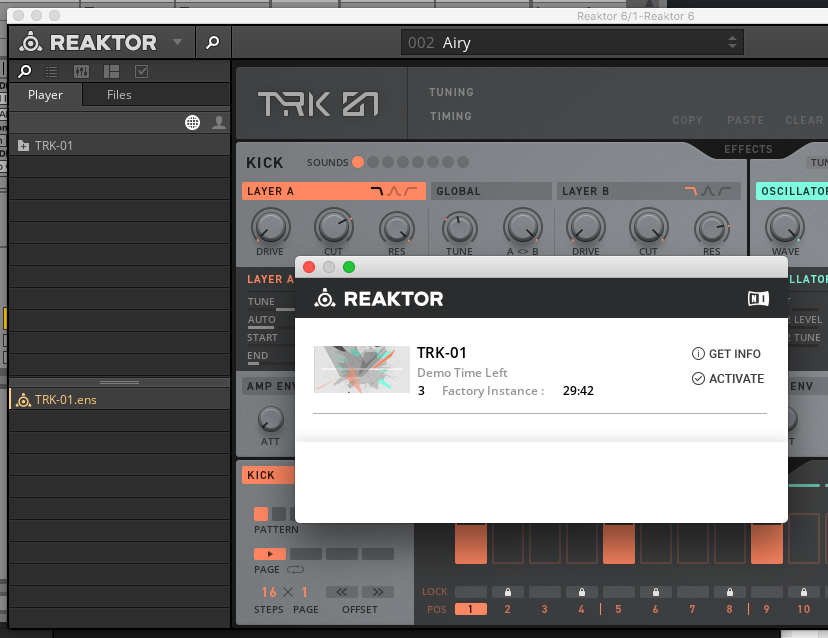Select the first orange pattern slot
The width and height of the screenshot is (828, 638).
261,514
